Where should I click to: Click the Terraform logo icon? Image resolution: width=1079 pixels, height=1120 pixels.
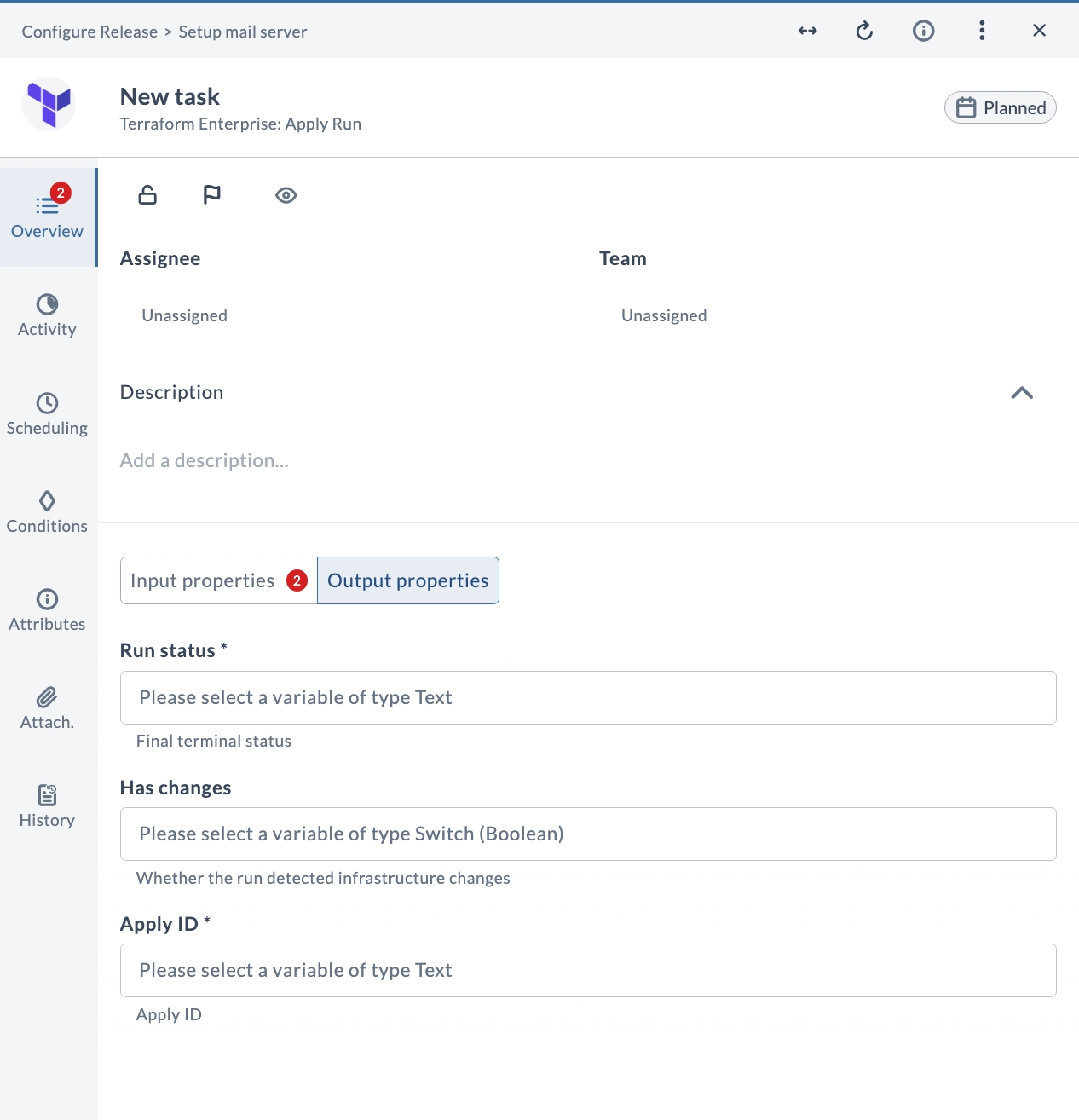(x=49, y=104)
